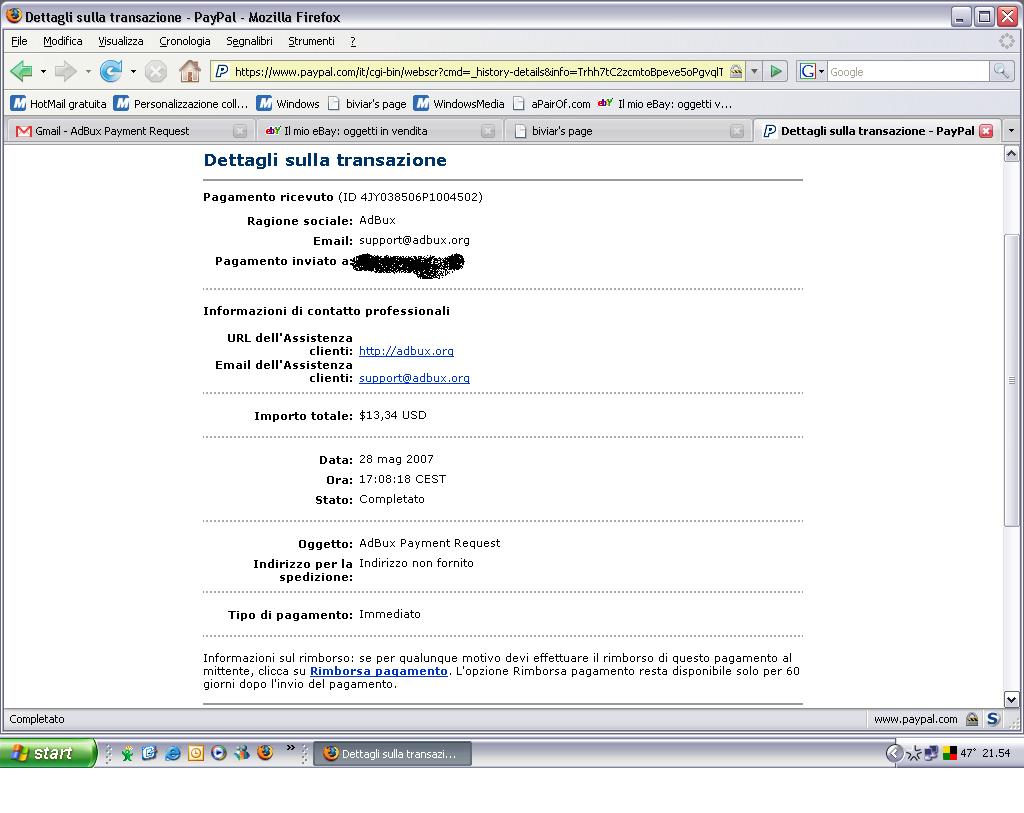Open the File menu

tap(19, 41)
